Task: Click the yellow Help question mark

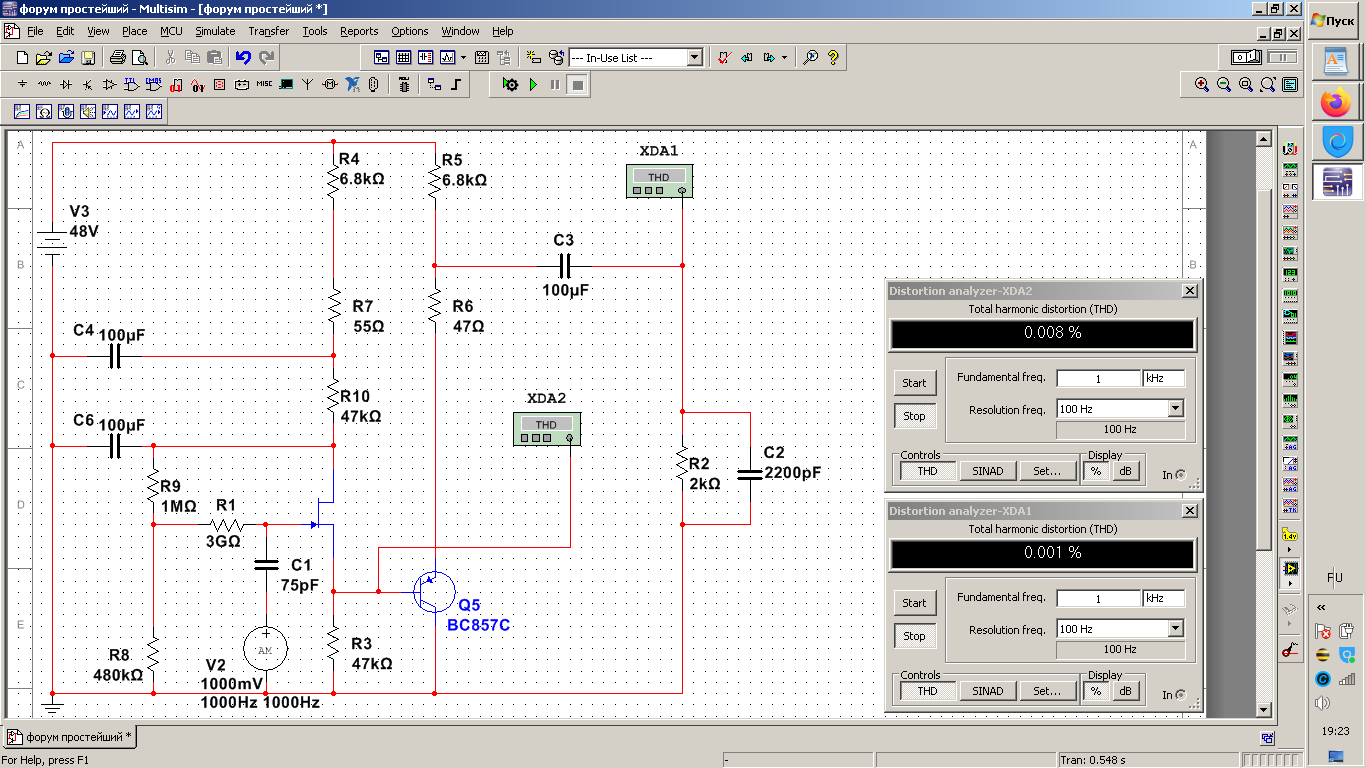Action: 833,58
